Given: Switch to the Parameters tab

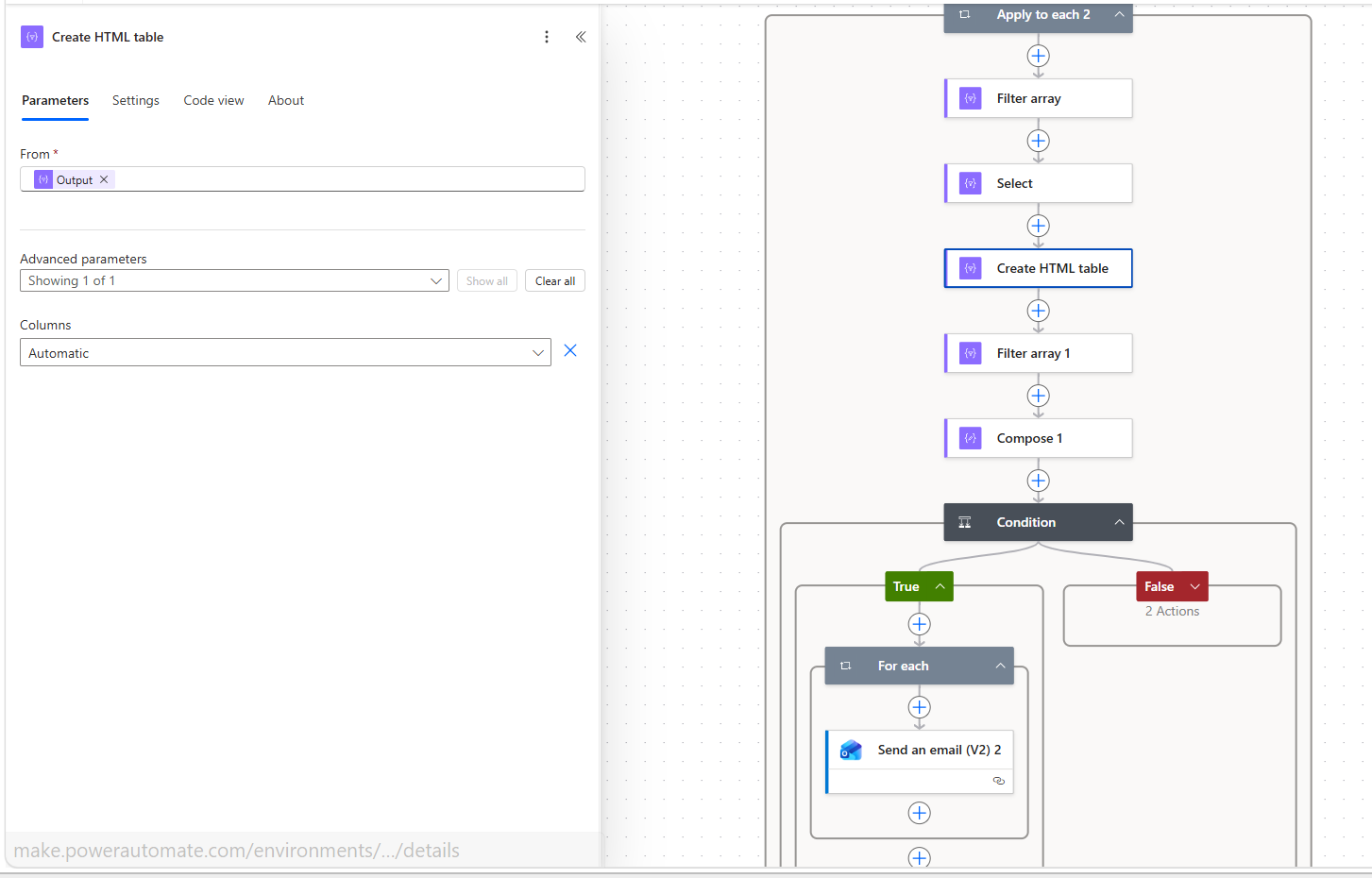Looking at the screenshot, I should [56, 100].
